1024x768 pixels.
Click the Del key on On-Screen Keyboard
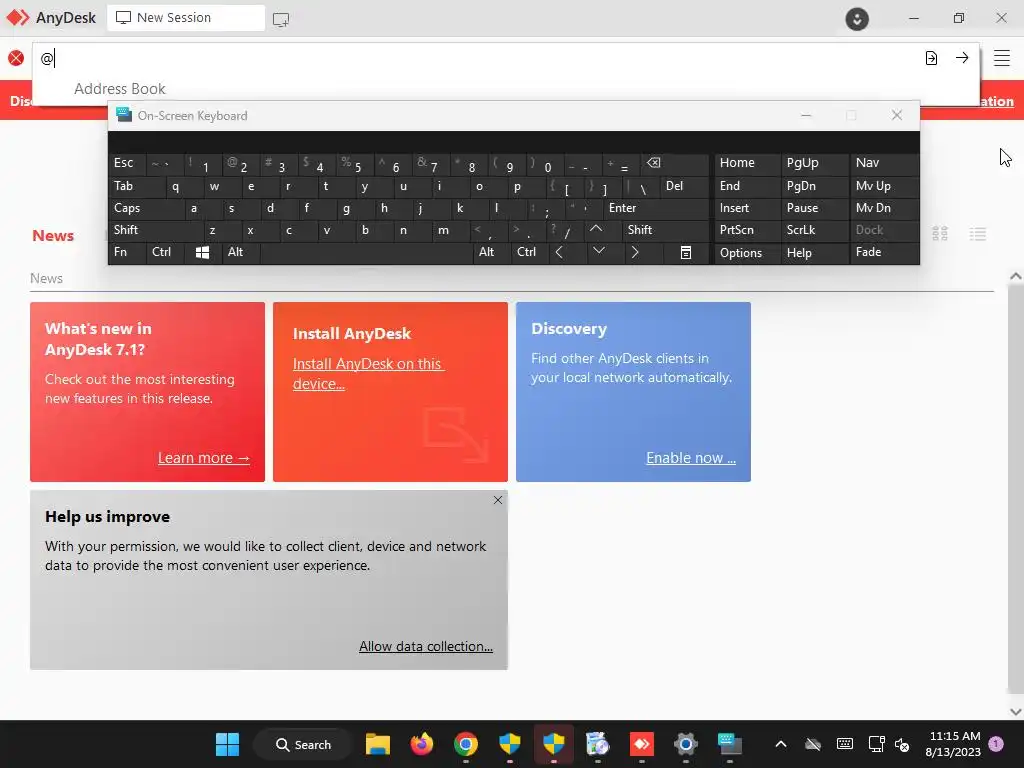pos(684,186)
